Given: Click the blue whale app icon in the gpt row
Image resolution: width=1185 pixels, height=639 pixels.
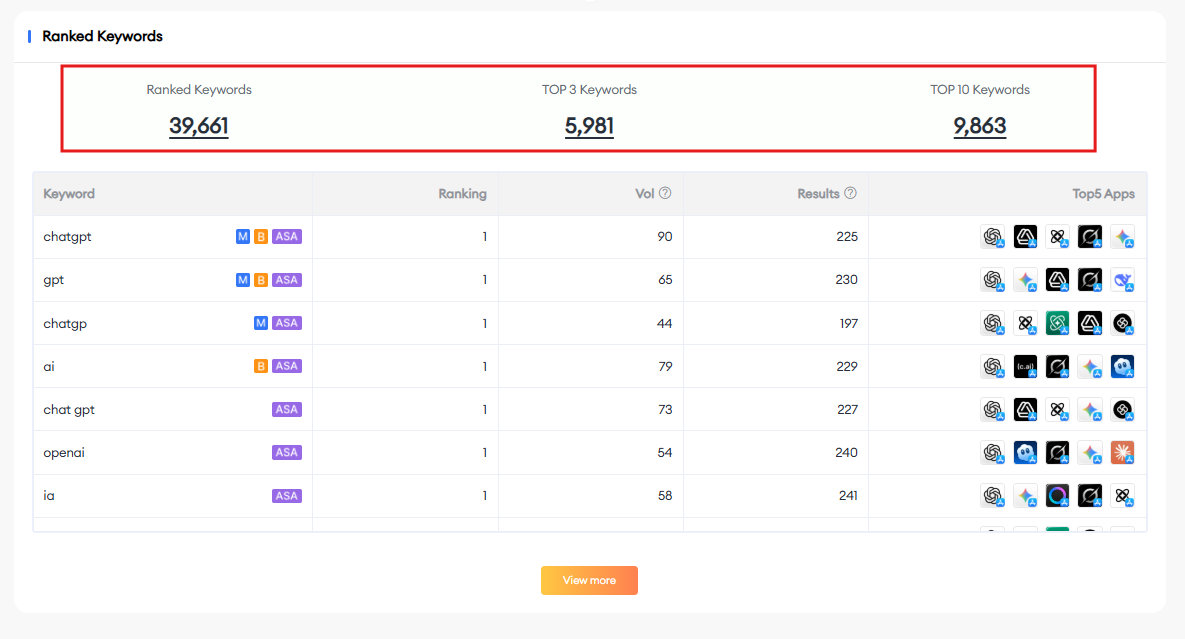Looking at the screenshot, I should click(1122, 280).
